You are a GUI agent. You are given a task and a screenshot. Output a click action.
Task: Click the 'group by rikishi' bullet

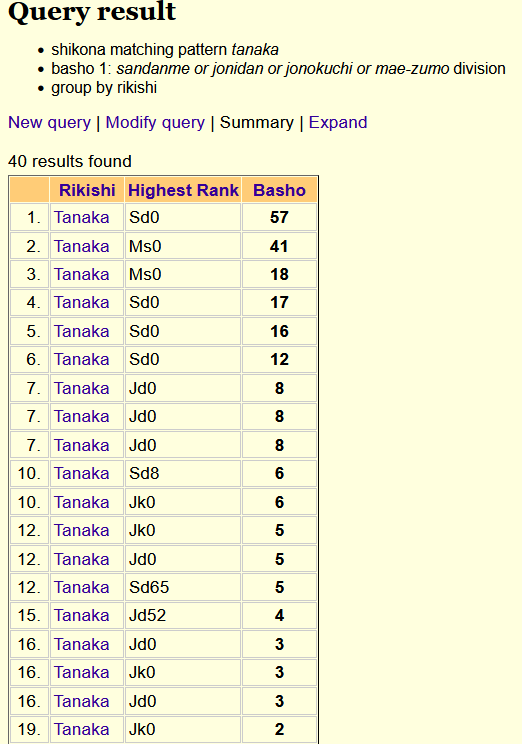pyautogui.click(x=104, y=88)
